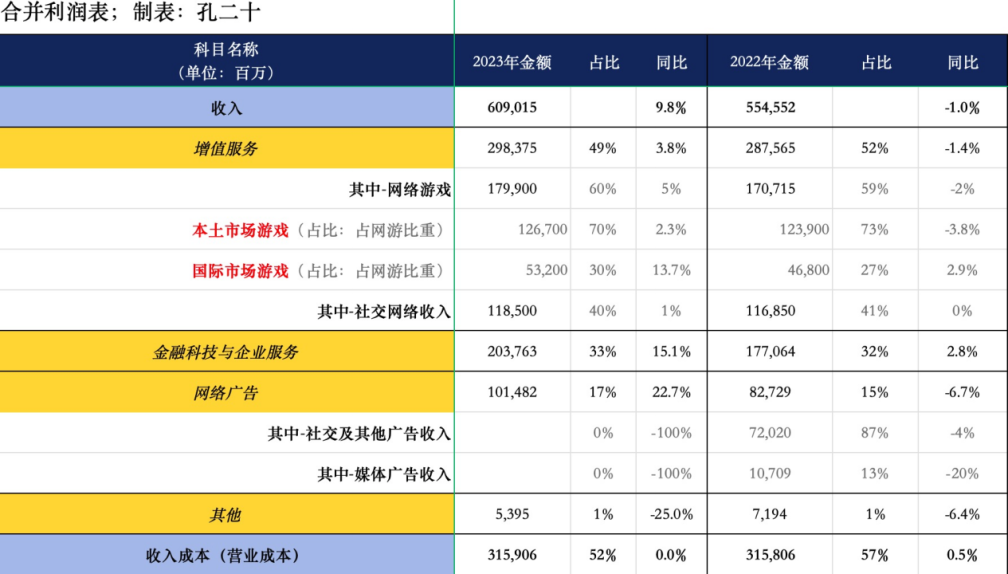This screenshot has height=574, width=1008.
Task: Click the value 7,194
Action: click(770, 514)
